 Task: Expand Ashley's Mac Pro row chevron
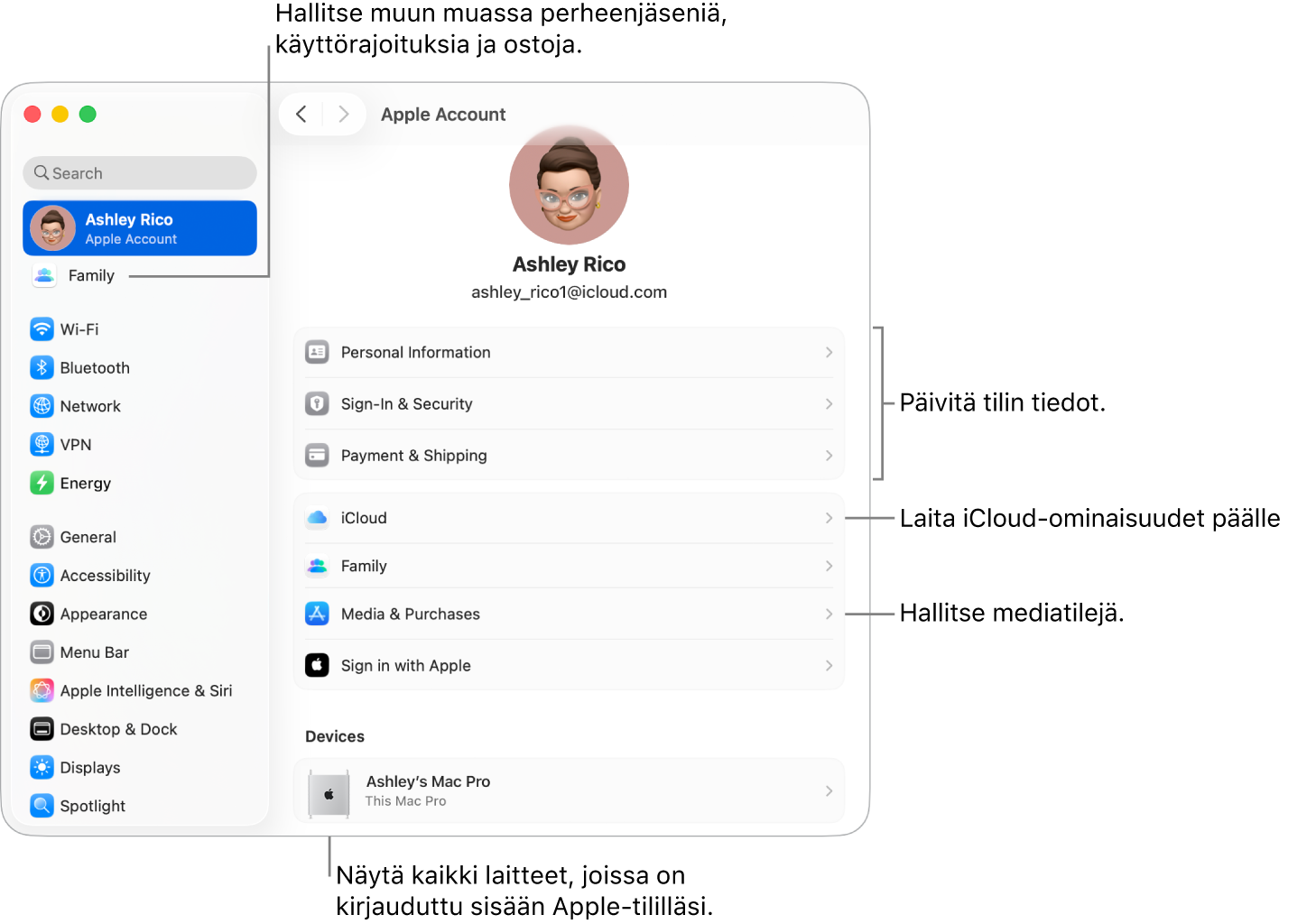tap(829, 790)
